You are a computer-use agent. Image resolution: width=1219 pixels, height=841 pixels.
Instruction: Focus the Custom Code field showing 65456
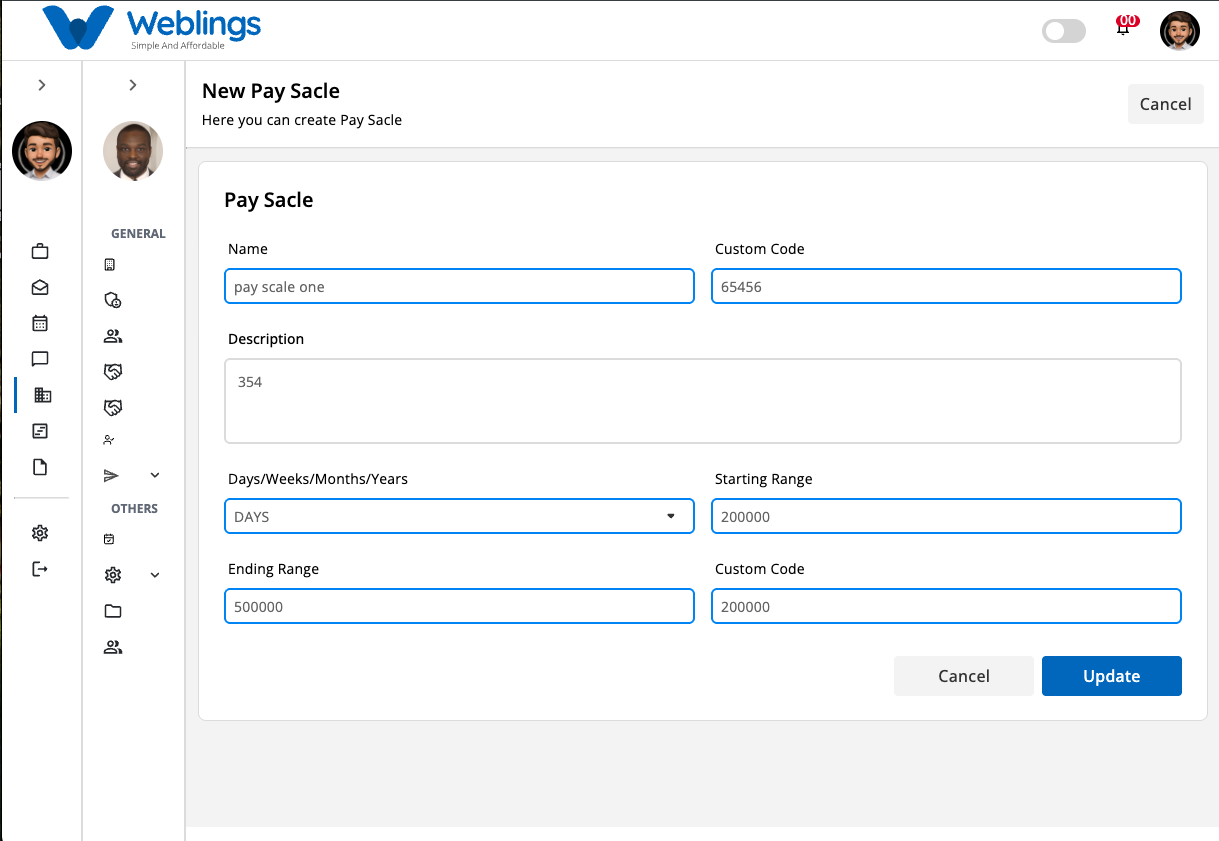tap(946, 286)
